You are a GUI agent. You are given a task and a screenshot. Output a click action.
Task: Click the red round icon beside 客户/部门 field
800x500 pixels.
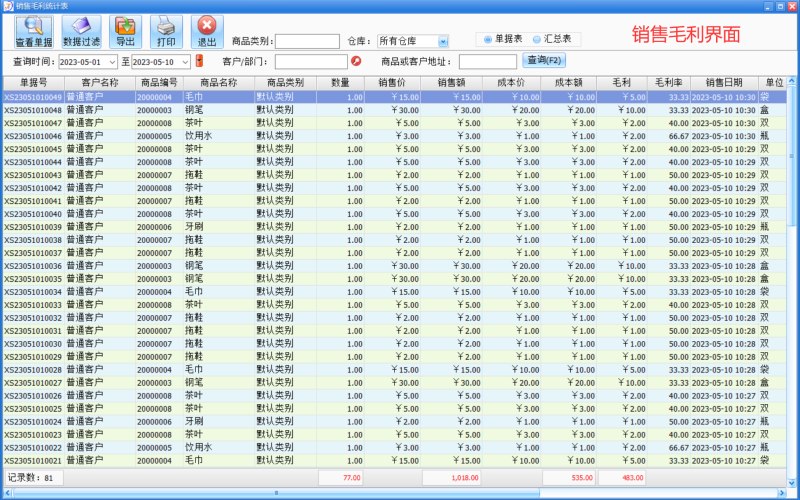[x=356, y=62]
